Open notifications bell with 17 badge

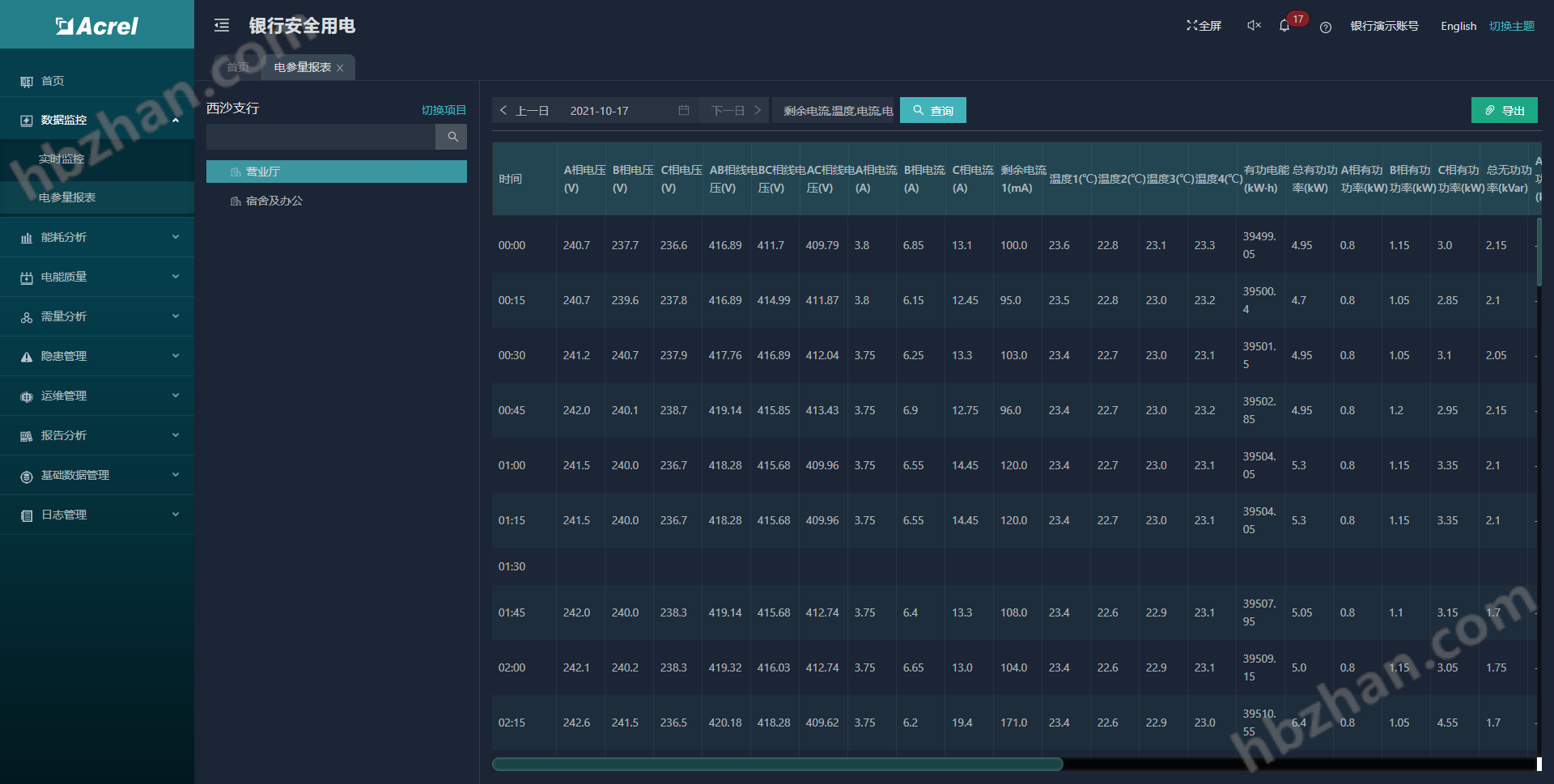[x=1284, y=26]
